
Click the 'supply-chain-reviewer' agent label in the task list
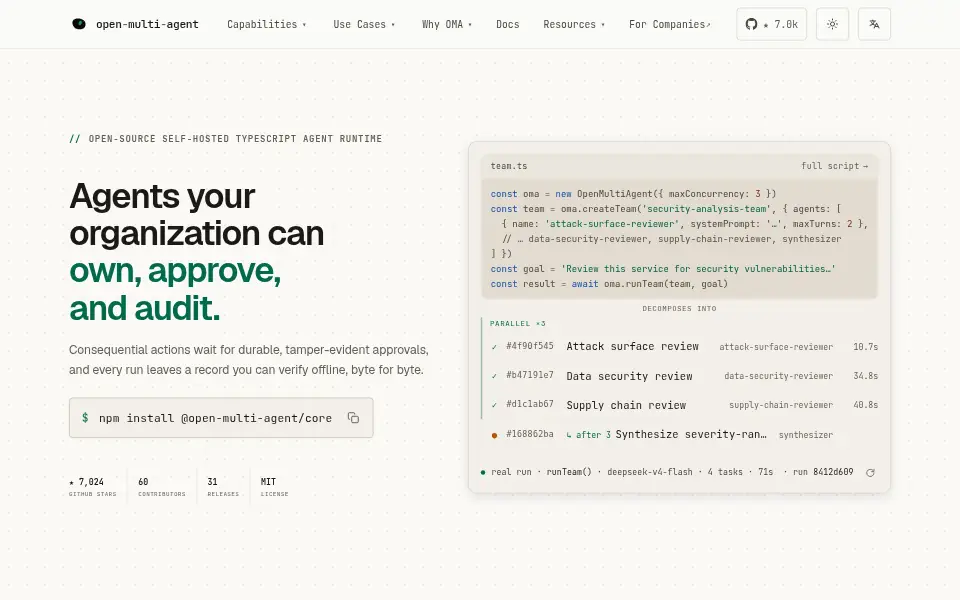point(781,405)
